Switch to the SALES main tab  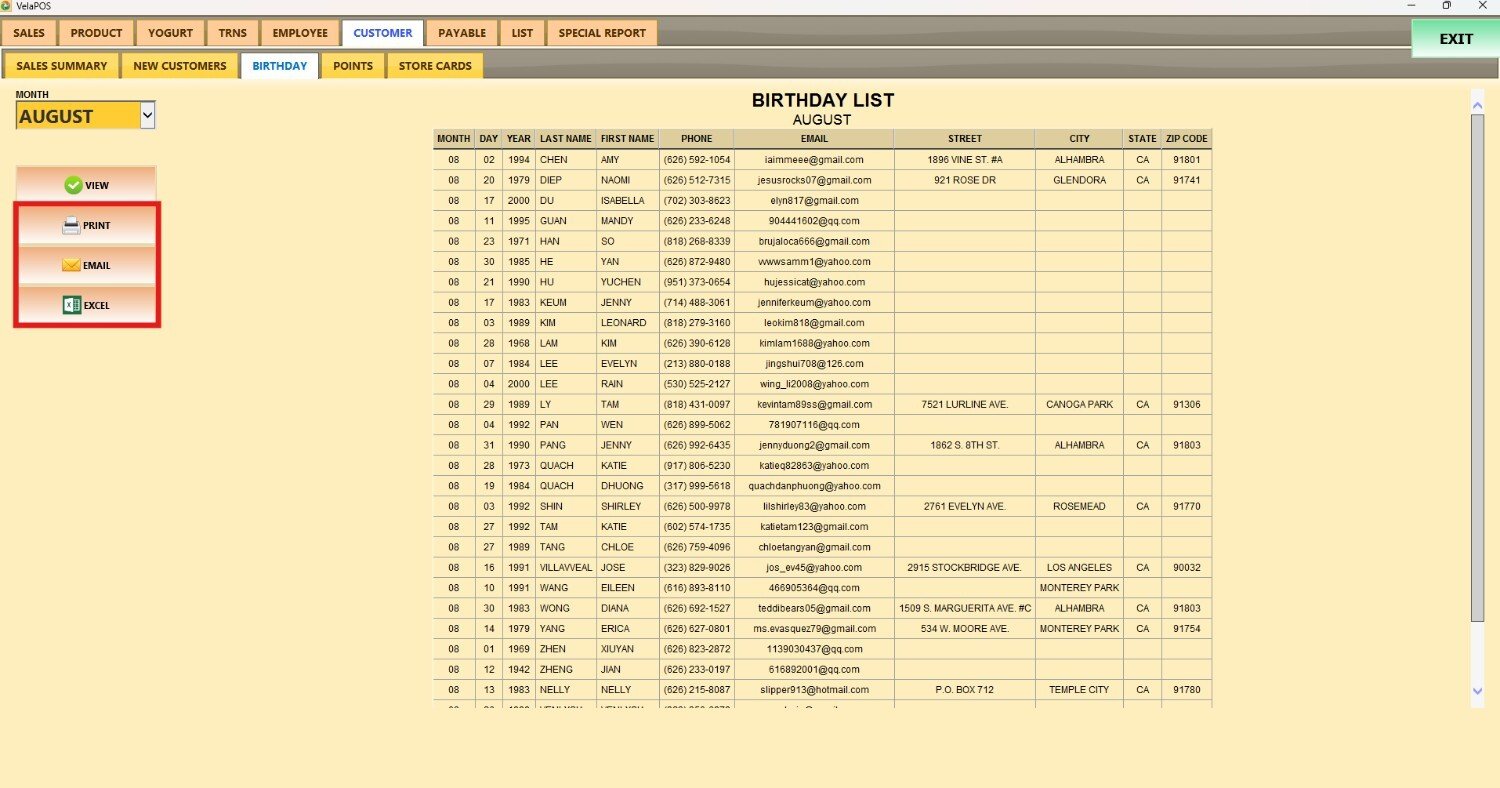(x=29, y=33)
